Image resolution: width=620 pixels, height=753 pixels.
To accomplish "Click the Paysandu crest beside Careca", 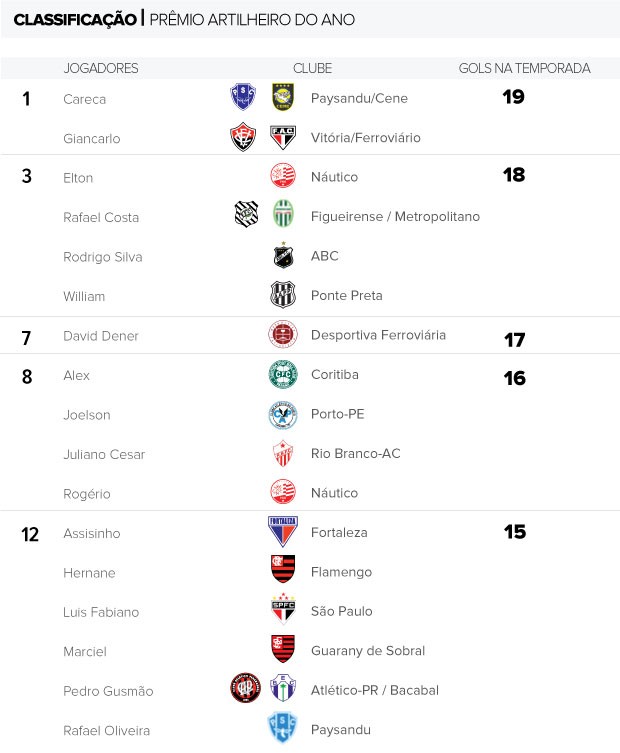I will pos(243,97).
